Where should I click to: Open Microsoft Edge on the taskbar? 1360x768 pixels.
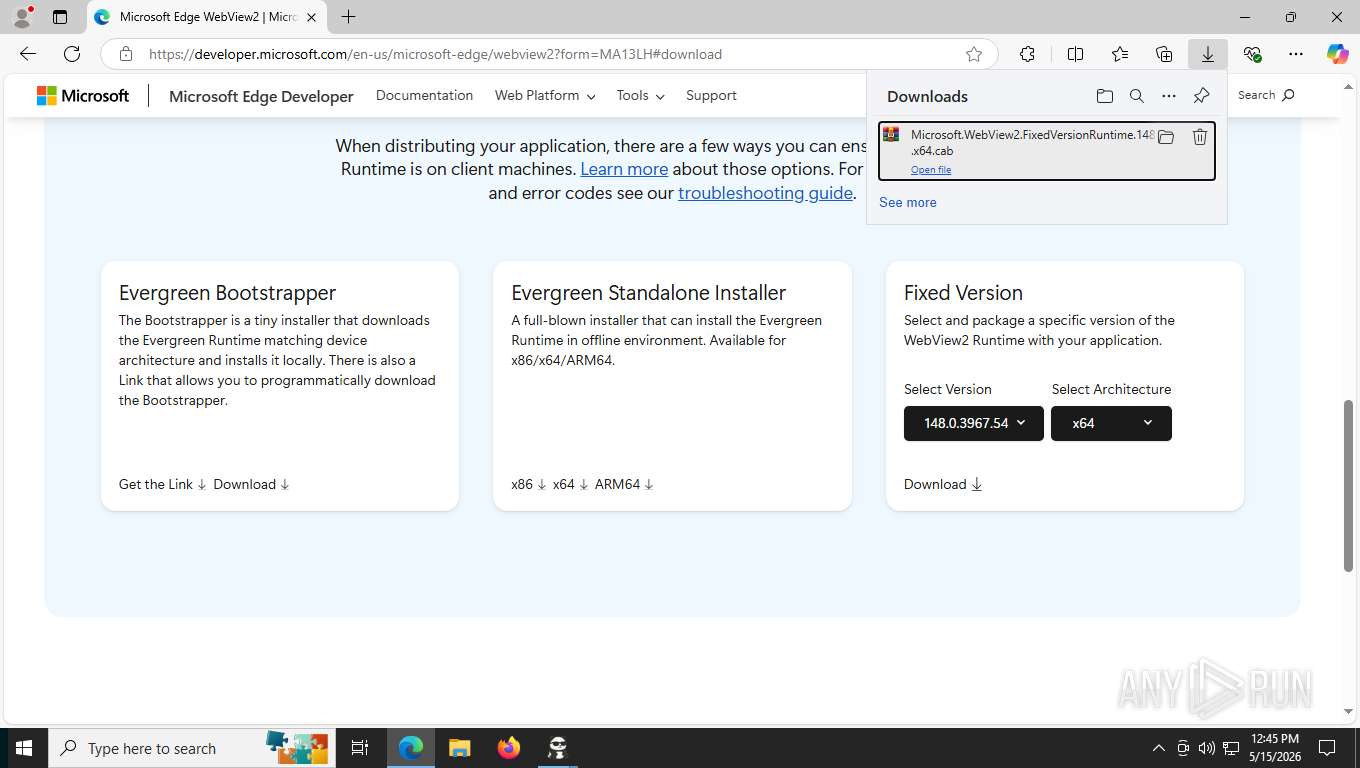pos(411,748)
